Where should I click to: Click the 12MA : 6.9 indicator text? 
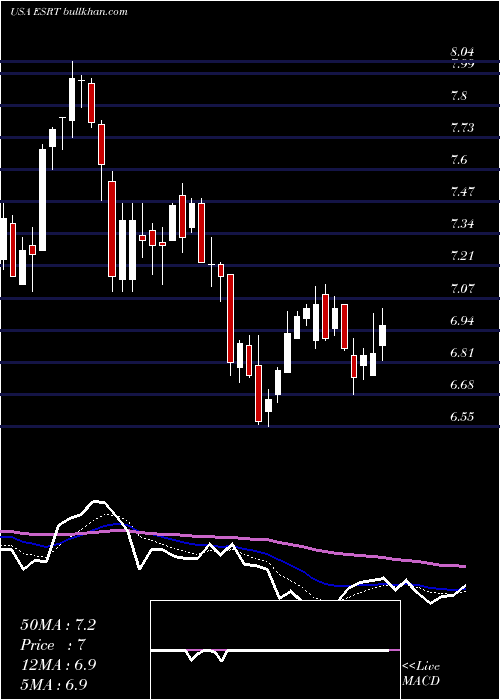[58, 665]
